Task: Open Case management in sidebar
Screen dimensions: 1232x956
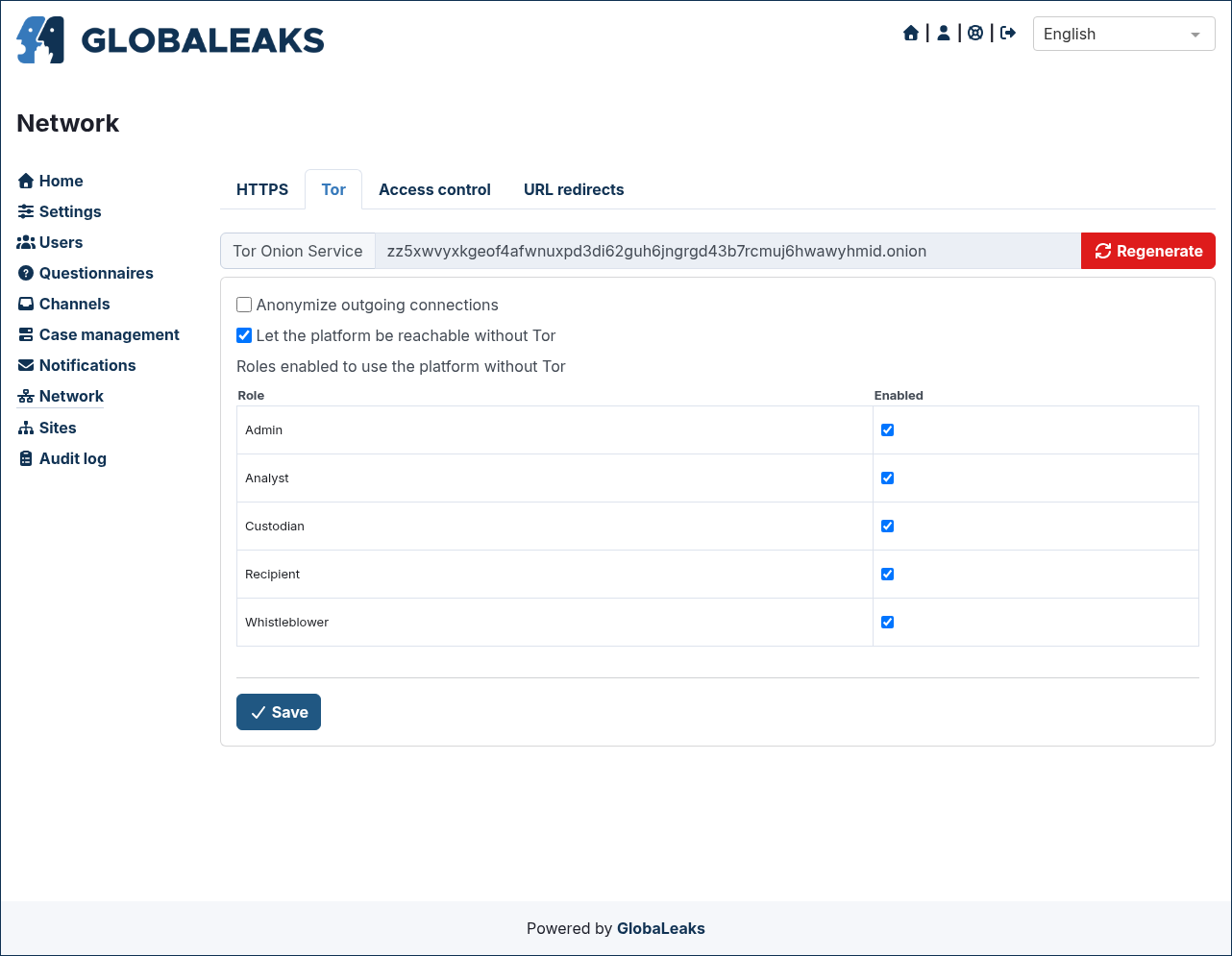Action: pos(99,334)
